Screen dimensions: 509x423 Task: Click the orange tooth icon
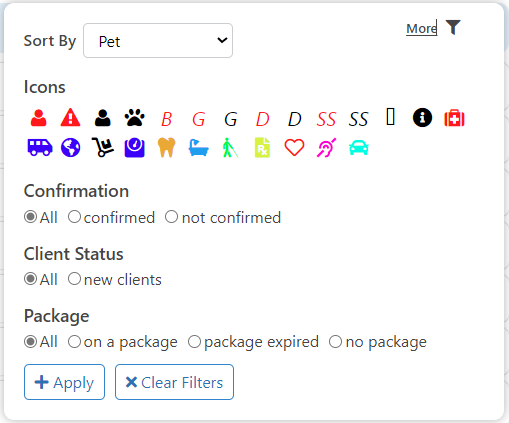pyautogui.click(x=166, y=147)
